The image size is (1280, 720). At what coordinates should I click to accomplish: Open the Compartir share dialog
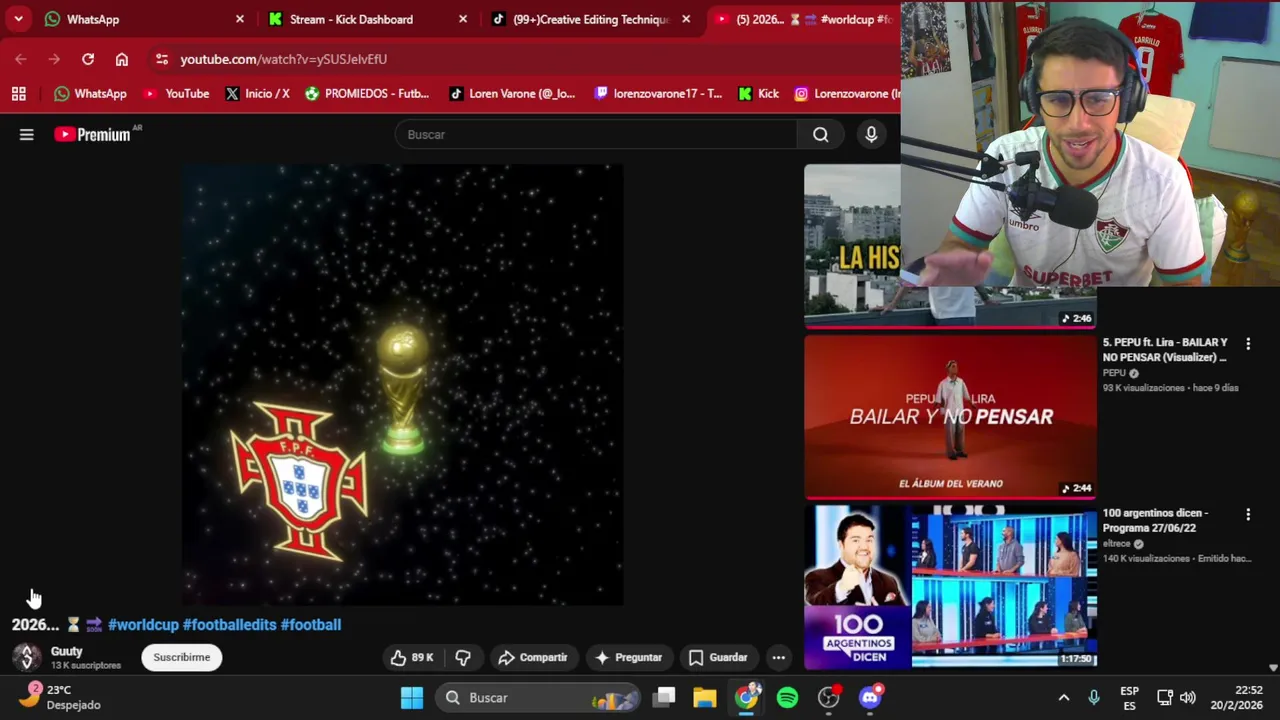tap(533, 657)
